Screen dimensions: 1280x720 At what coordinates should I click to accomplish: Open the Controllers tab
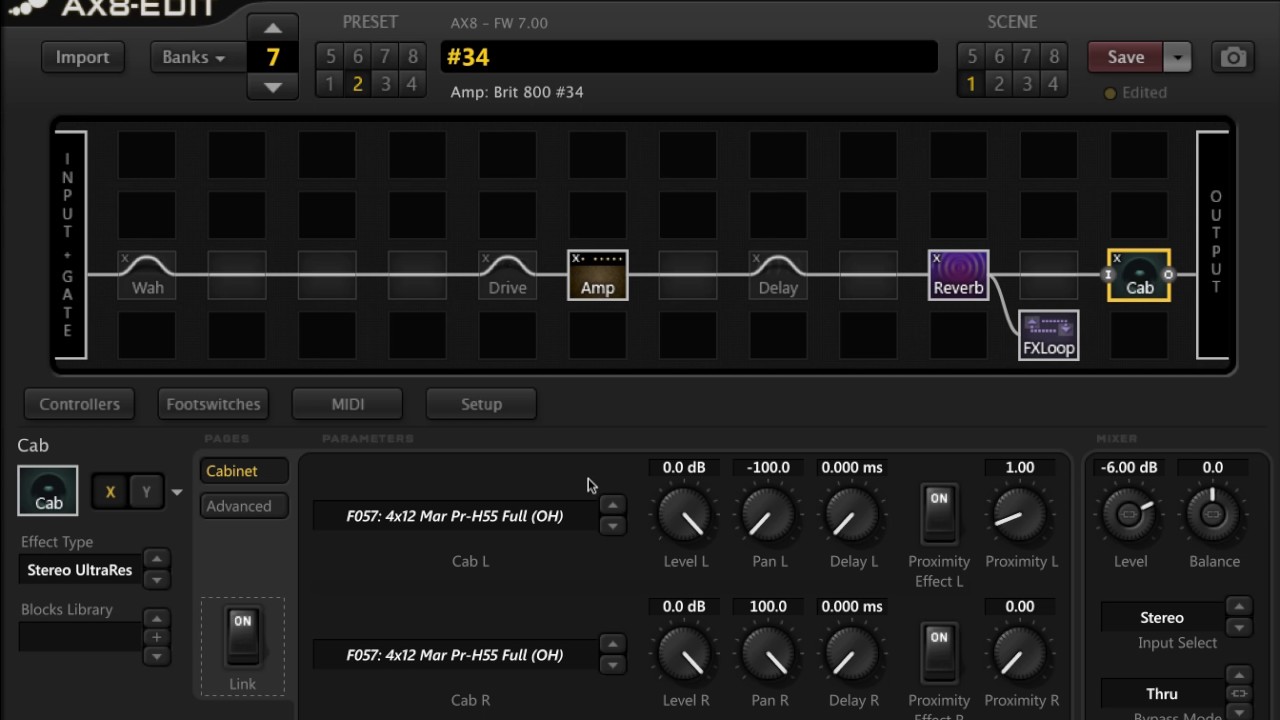coord(79,404)
